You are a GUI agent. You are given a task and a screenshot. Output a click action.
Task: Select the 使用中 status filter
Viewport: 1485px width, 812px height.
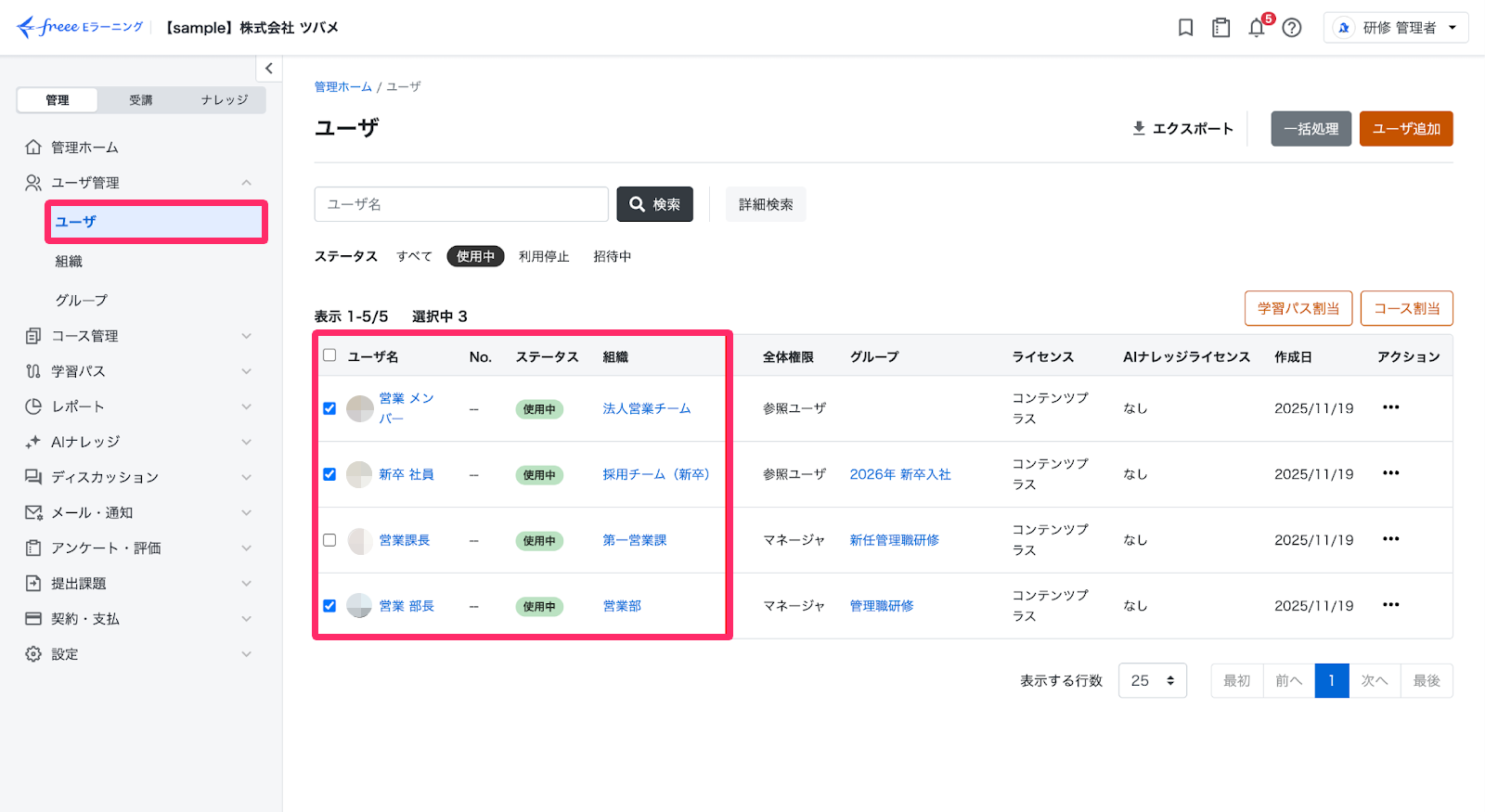pyautogui.click(x=475, y=256)
